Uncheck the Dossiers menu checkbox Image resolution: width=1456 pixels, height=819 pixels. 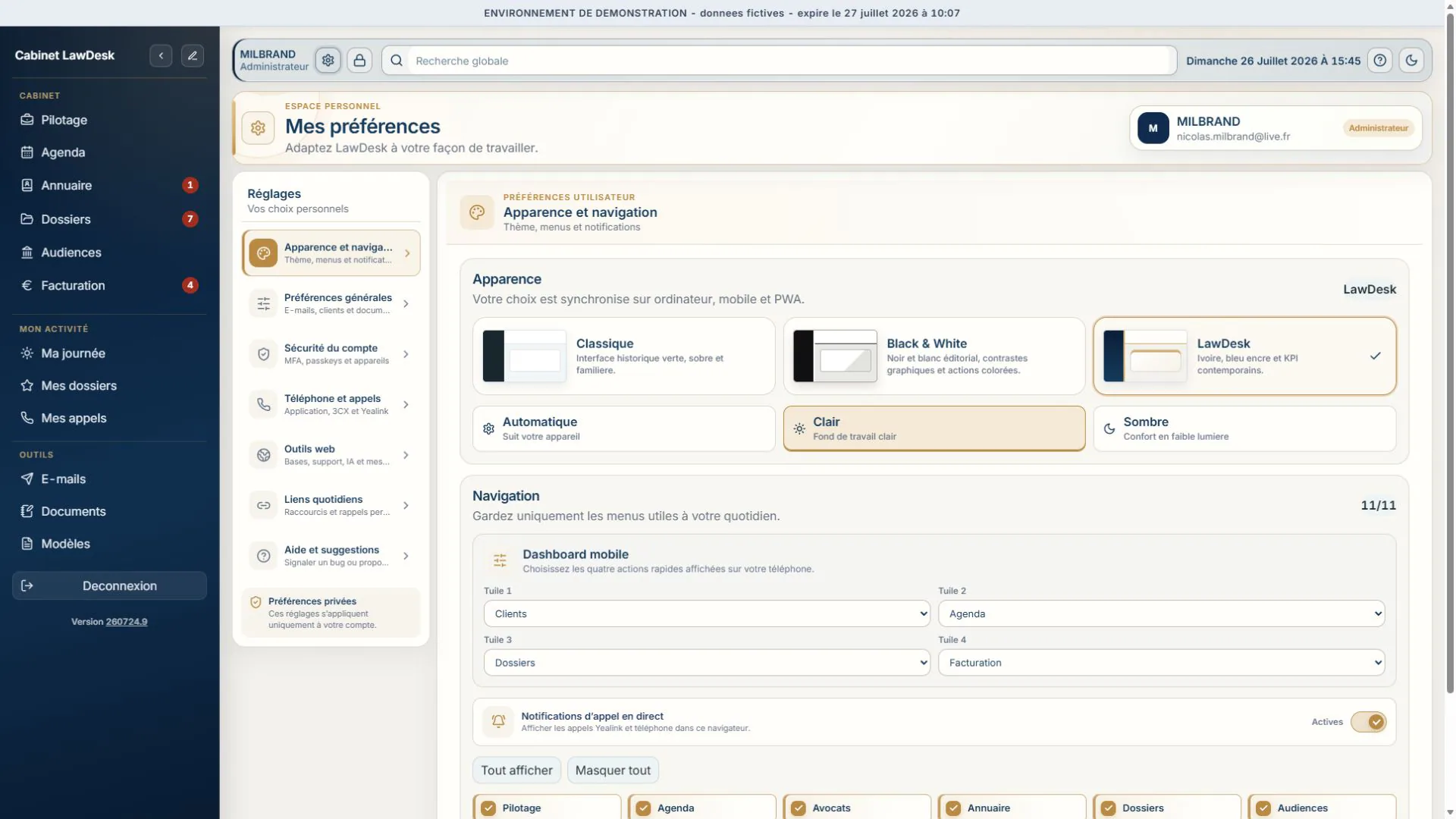click(x=1109, y=808)
